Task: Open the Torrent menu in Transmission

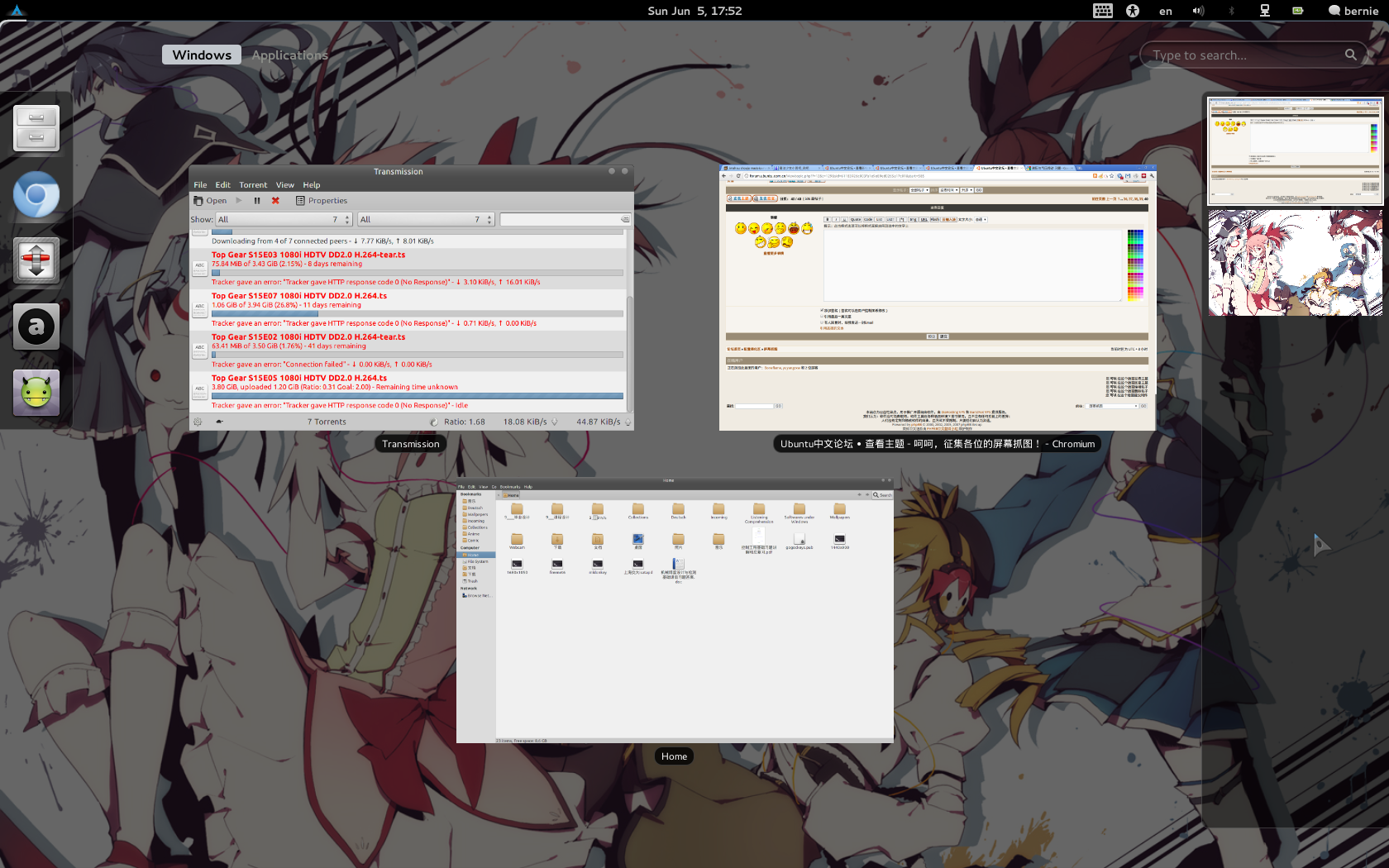Action: [253, 184]
